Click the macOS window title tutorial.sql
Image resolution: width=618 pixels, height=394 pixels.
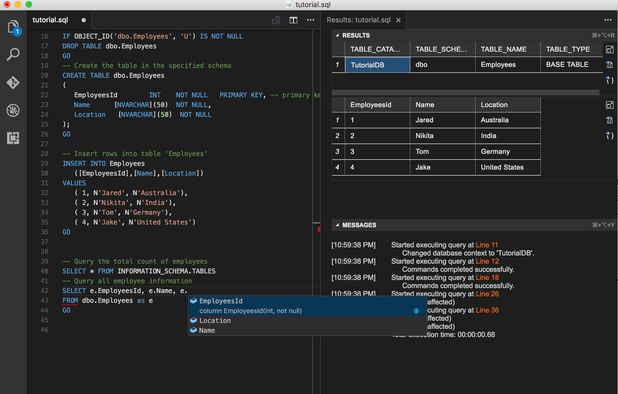click(x=313, y=5)
